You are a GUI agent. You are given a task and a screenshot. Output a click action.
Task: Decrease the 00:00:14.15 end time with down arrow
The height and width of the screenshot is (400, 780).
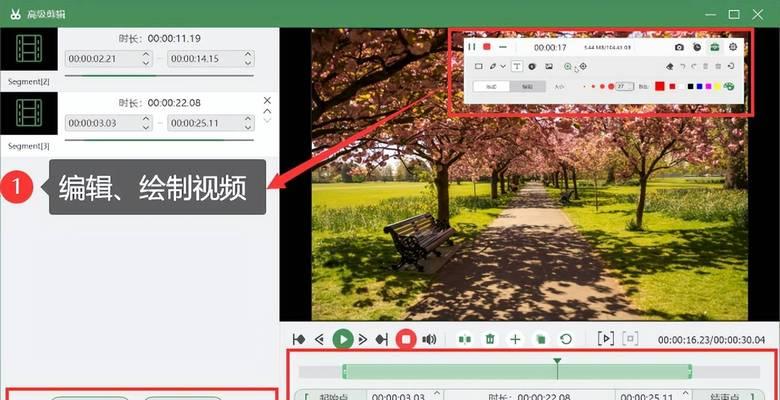click(x=248, y=63)
